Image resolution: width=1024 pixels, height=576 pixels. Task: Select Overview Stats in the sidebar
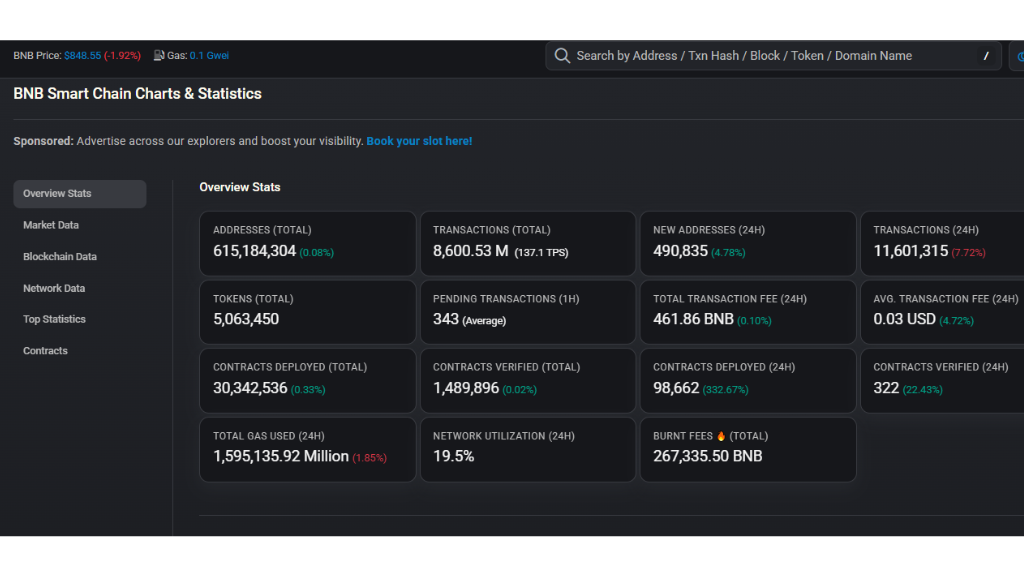coord(80,194)
